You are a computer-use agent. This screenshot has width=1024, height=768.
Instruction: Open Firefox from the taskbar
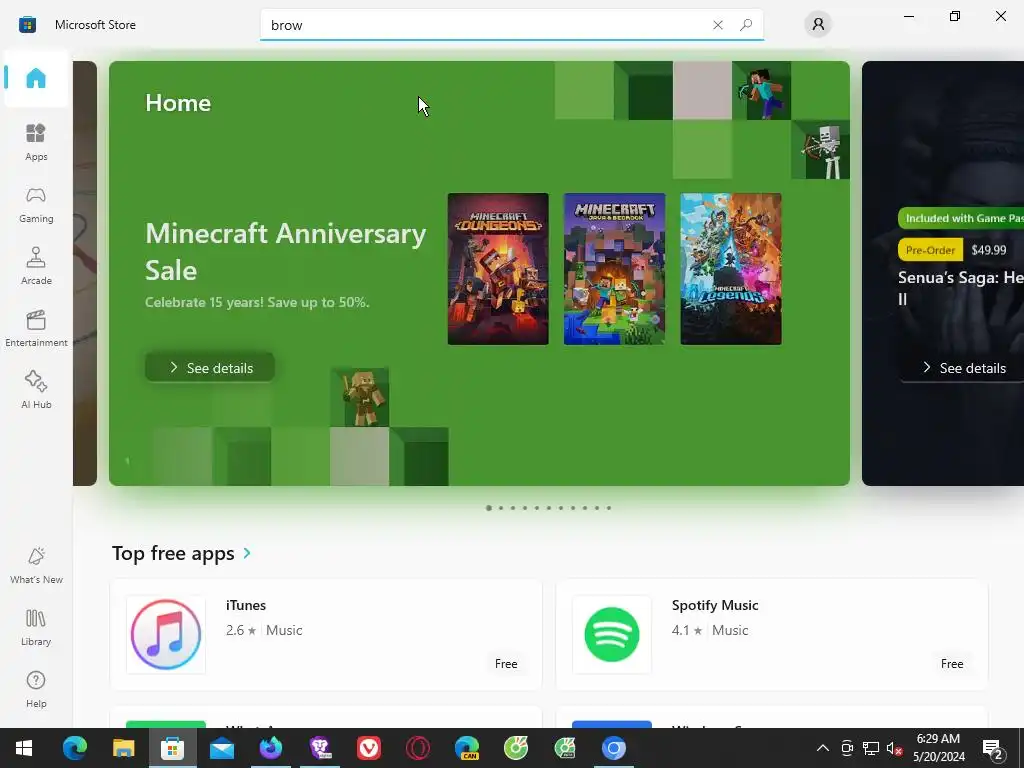(271, 748)
